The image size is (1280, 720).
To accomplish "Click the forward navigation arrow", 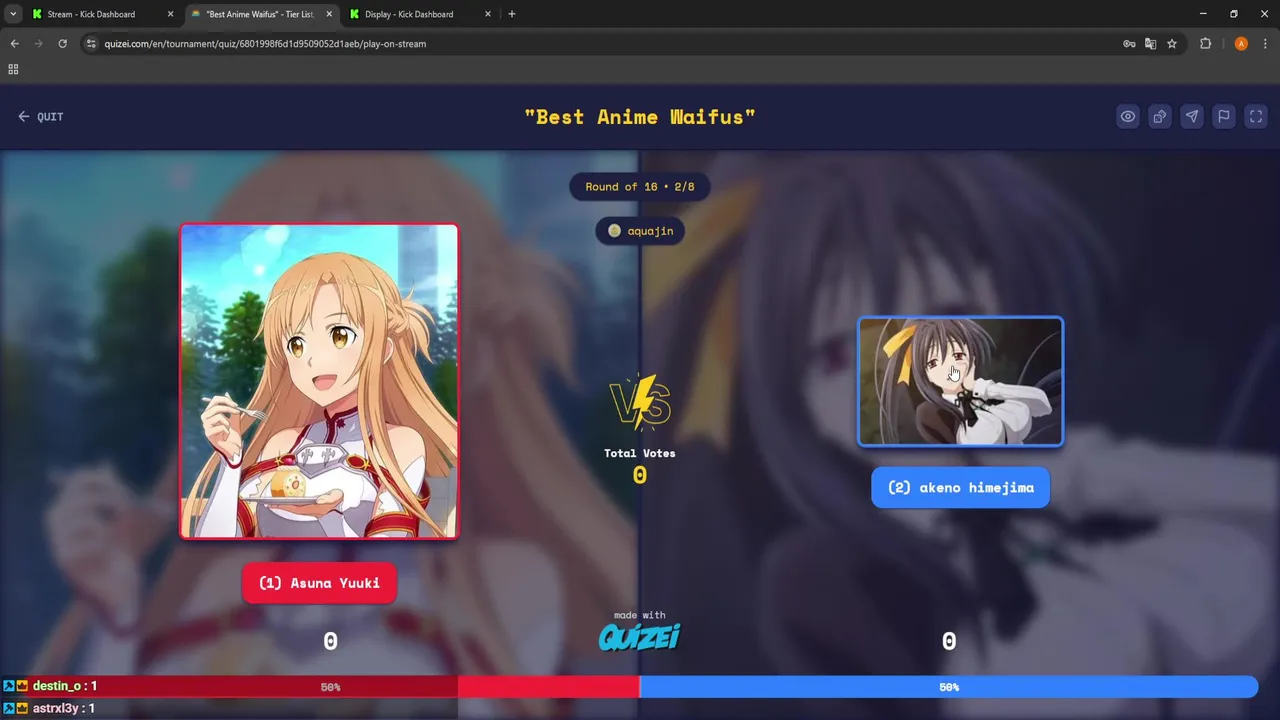I will pyautogui.click(x=38, y=44).
